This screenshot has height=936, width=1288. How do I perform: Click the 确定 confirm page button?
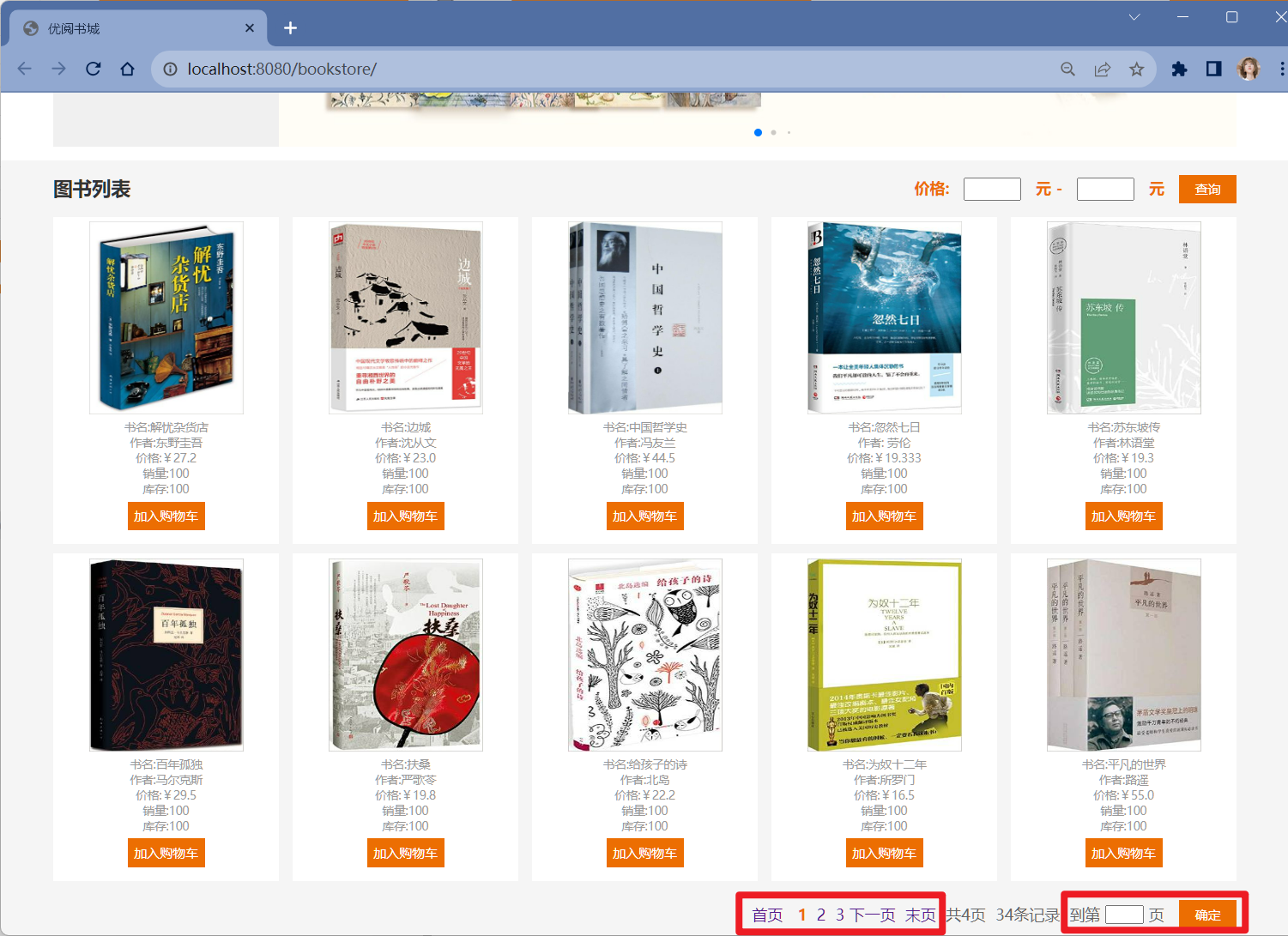coord(1207,915)
